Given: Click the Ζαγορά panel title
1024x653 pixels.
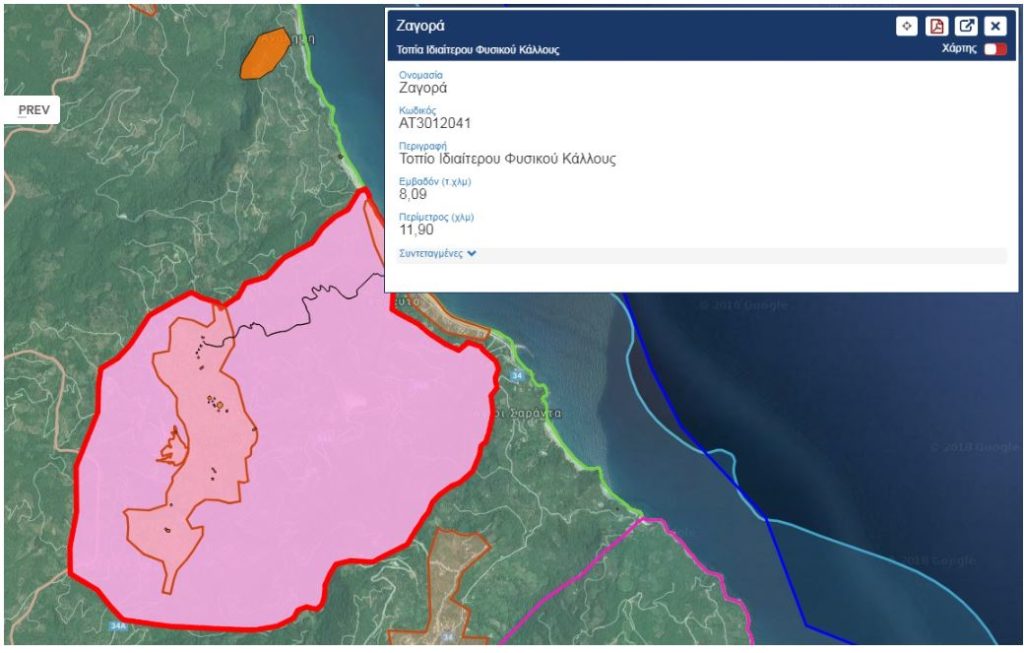Looking at the screenshot, I should coord(421,26).
